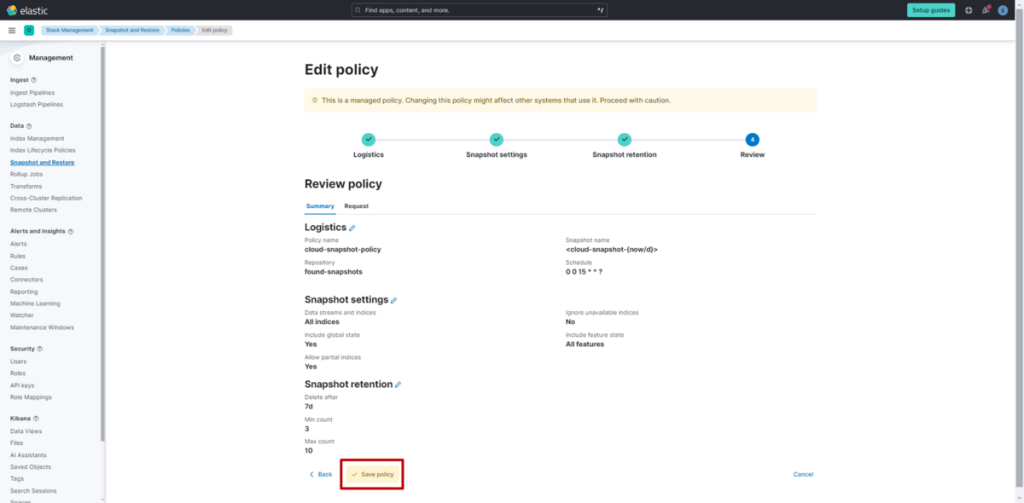Open the help menu icon

(x=968, y=10)
